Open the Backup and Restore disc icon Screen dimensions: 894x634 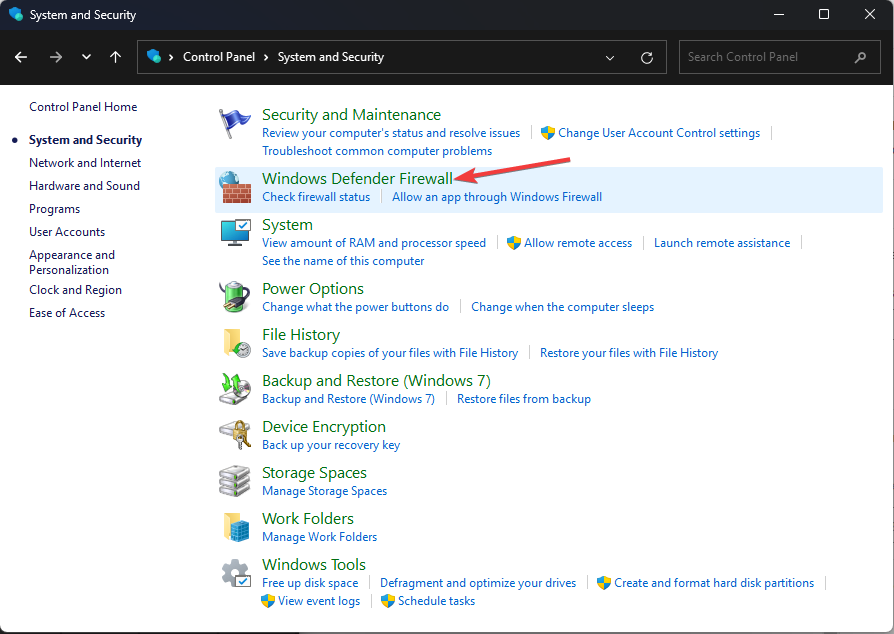(x=235, y=389)
